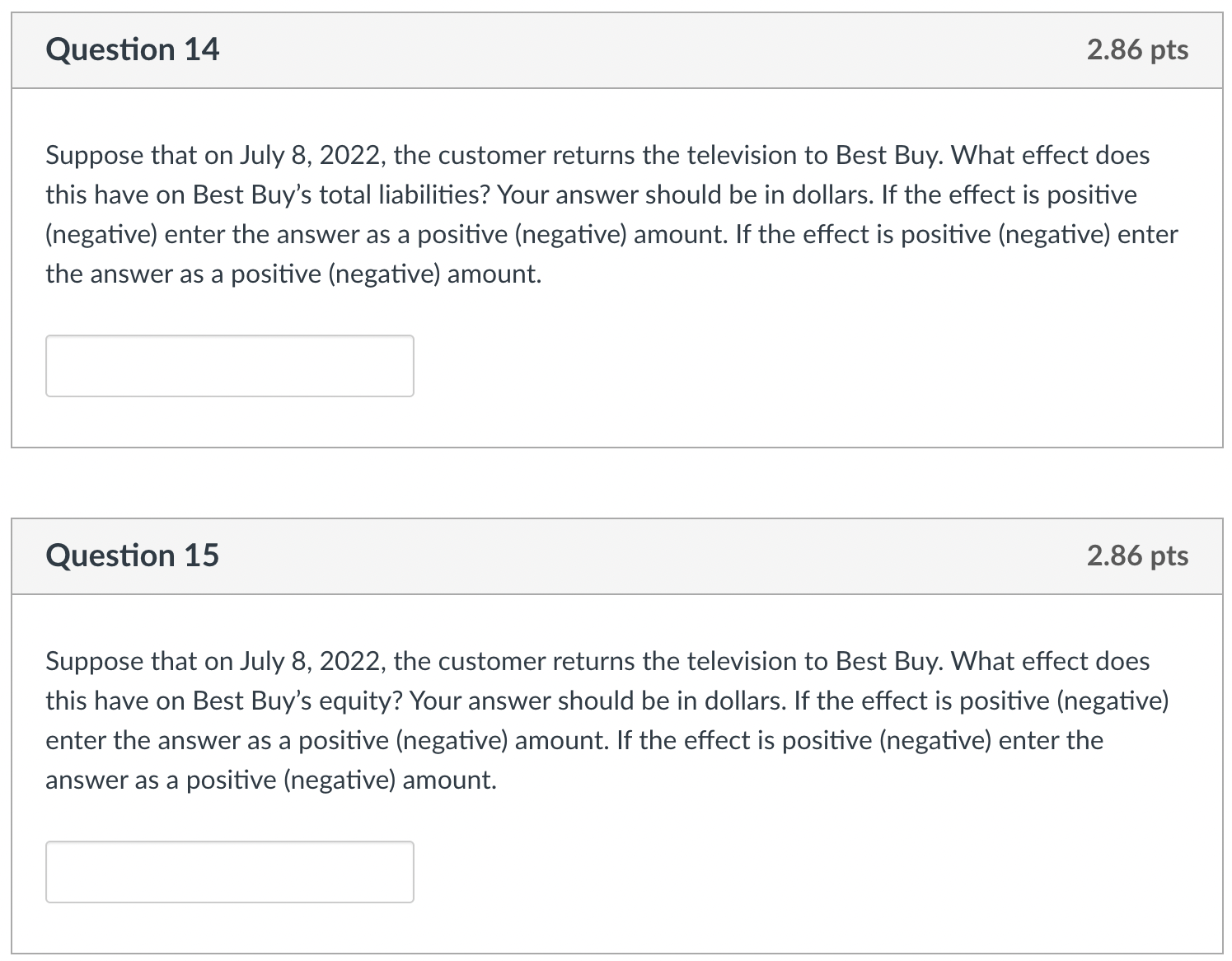Click the answer input field for Question 15
The height and width of the screenshot is (961, 1232).
pyautogui.click(x=229, y=871)
